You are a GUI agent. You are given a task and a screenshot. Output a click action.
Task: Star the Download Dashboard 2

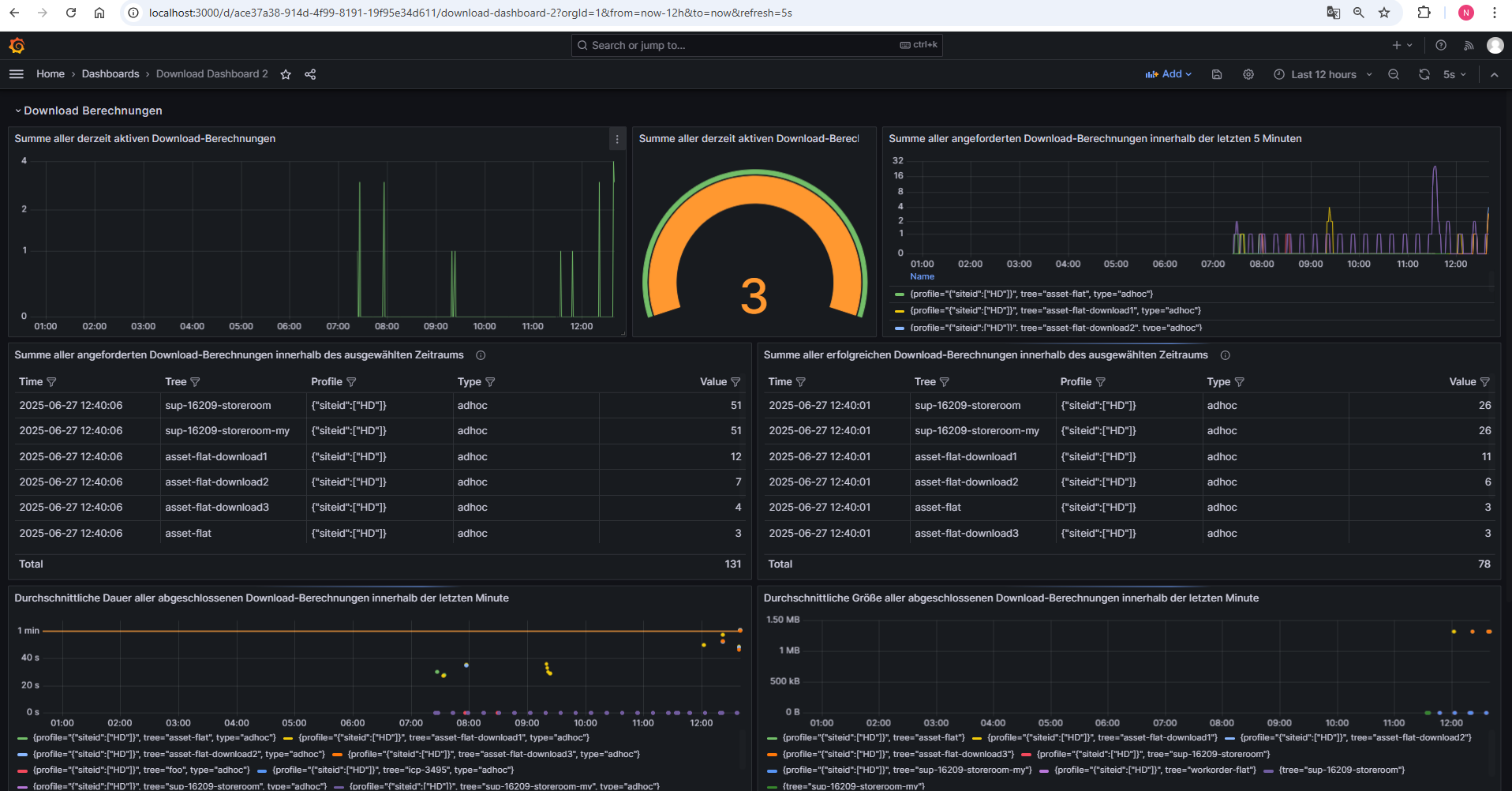[x=286, y=74]
